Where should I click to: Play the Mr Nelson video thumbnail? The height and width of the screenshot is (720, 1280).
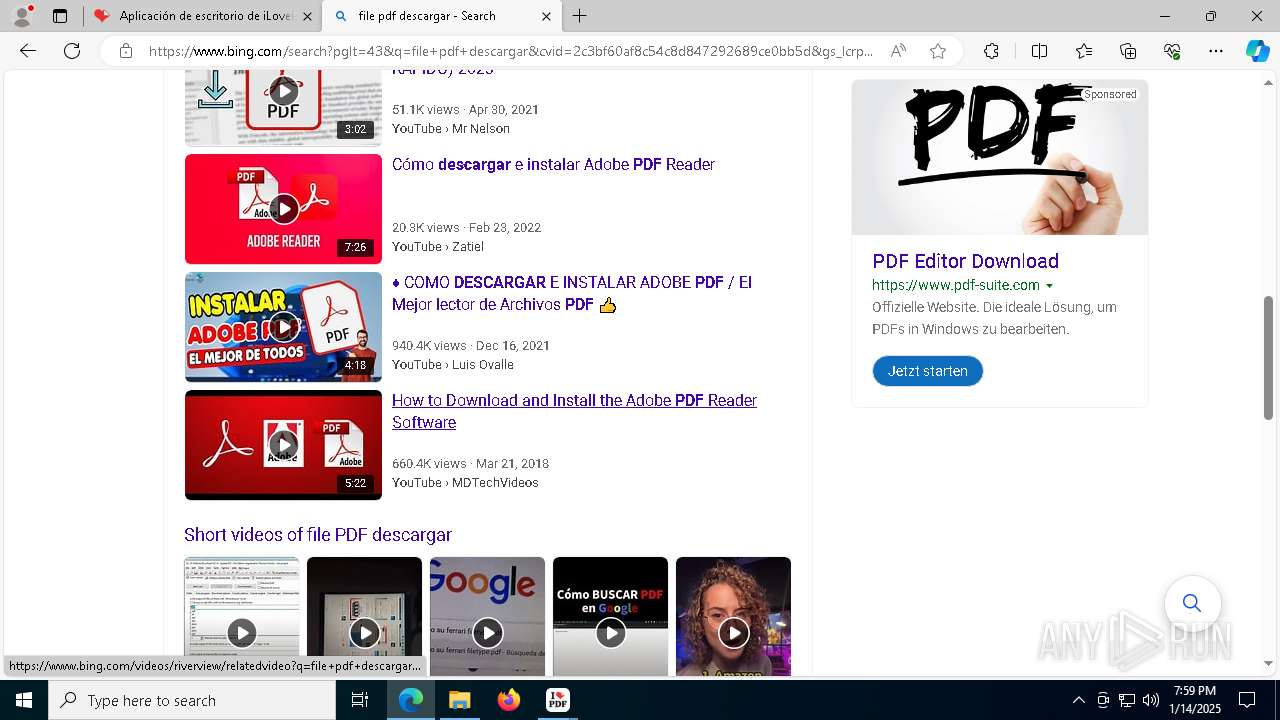pyautogui.click(x=283, y=107)
